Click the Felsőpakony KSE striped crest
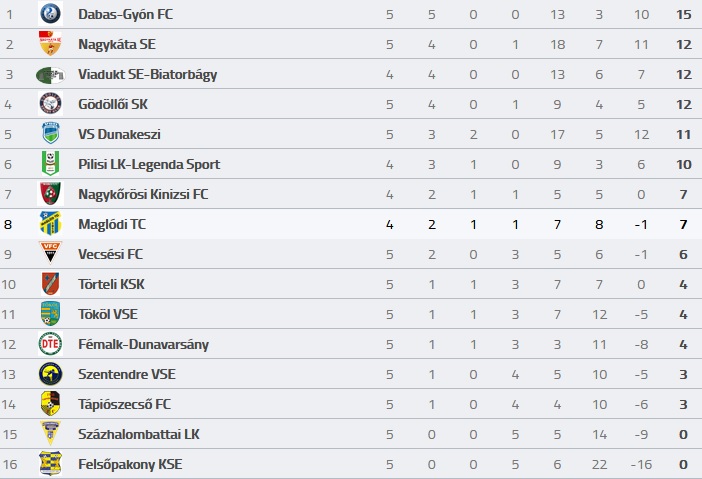Screen dimensions: 702x479 pyautogui.click(x=50, y=463)
